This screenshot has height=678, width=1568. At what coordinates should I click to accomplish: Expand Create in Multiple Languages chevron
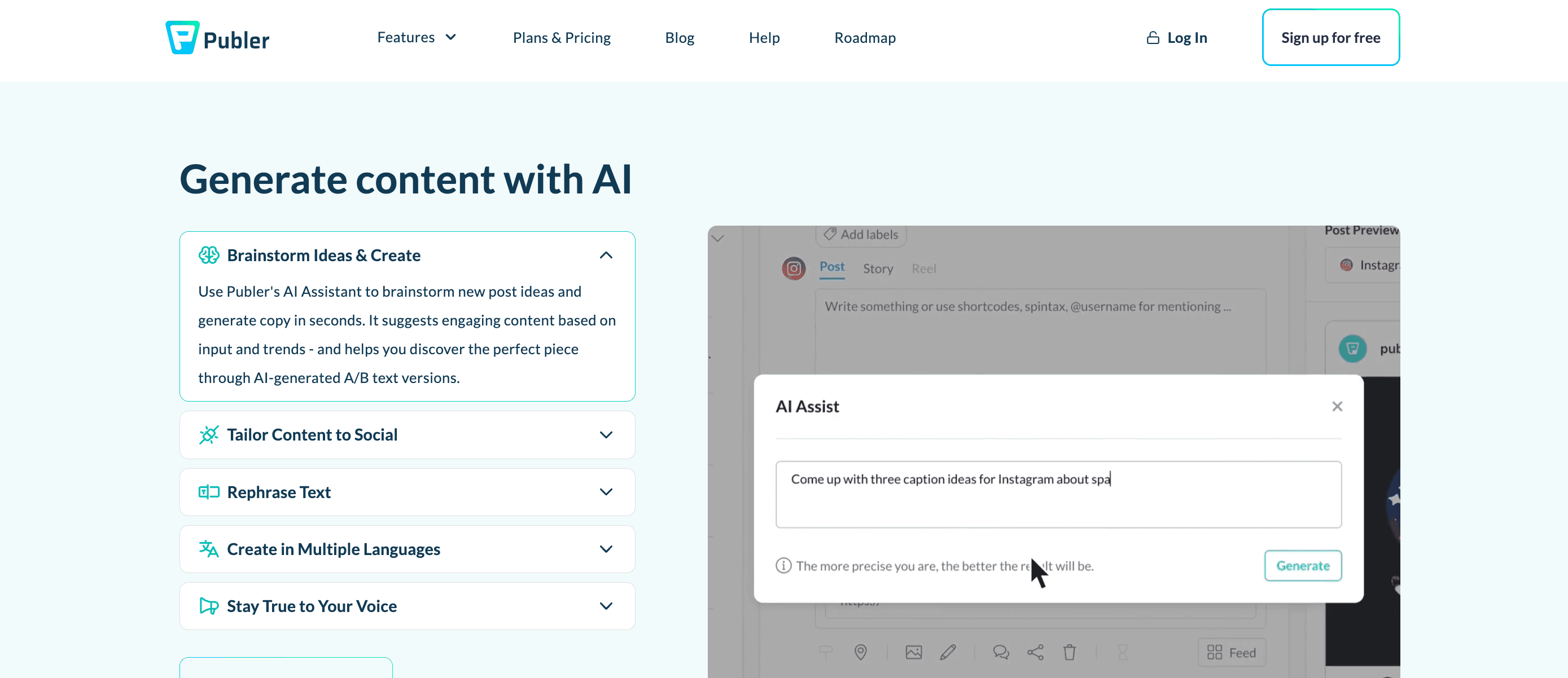coord(606,549)
